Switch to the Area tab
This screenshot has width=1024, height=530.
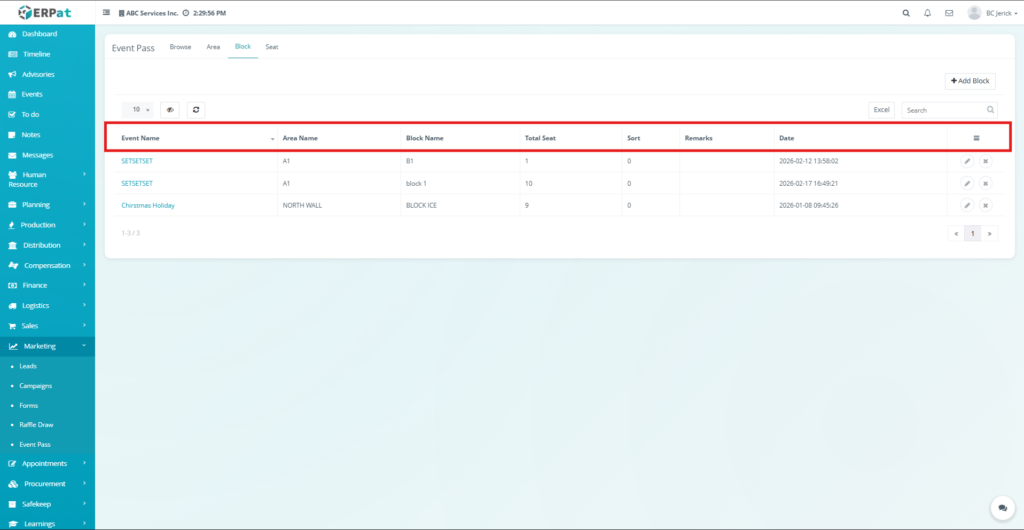coord(213,47)
